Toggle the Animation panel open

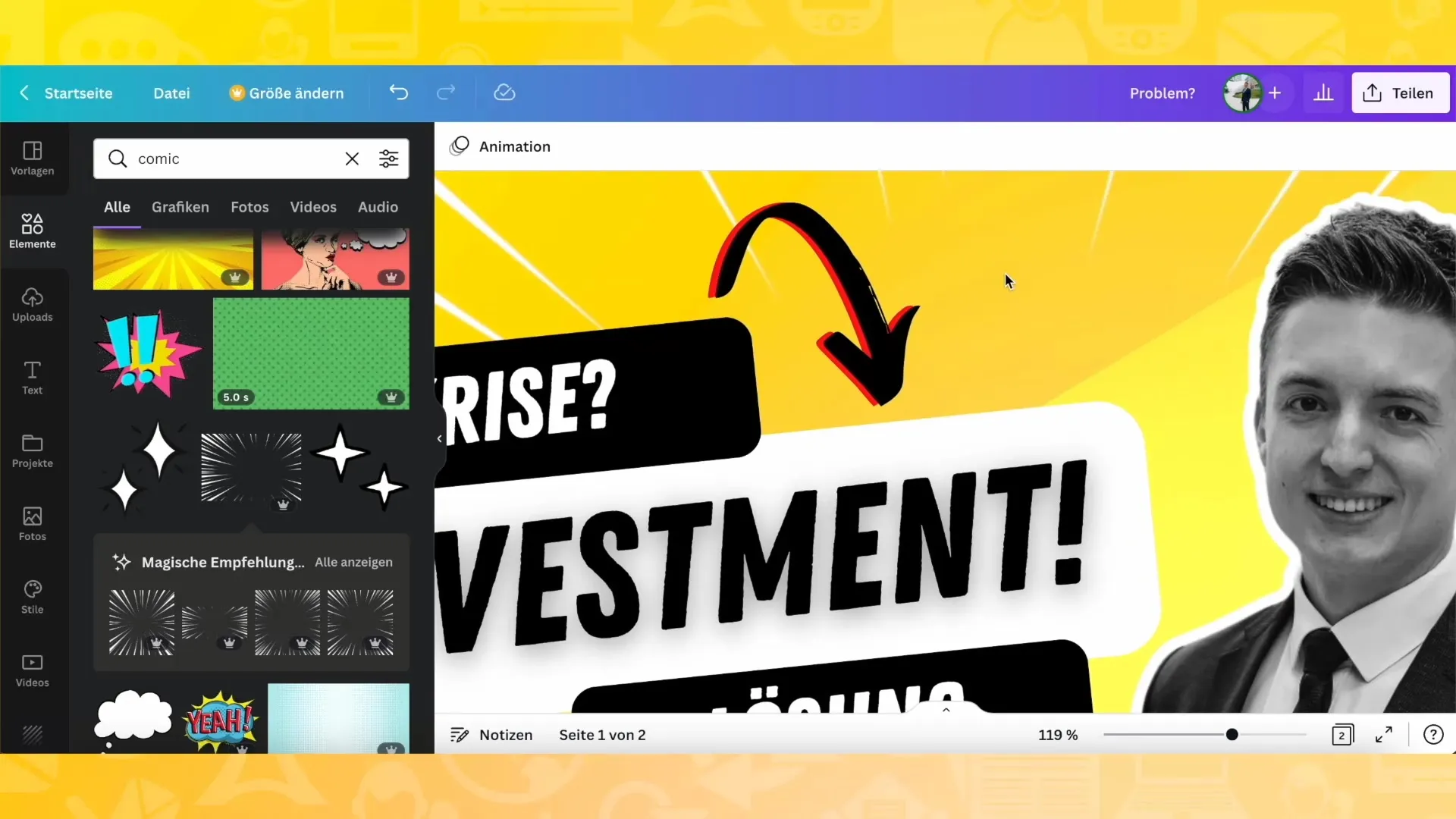[x=501, y=145]
